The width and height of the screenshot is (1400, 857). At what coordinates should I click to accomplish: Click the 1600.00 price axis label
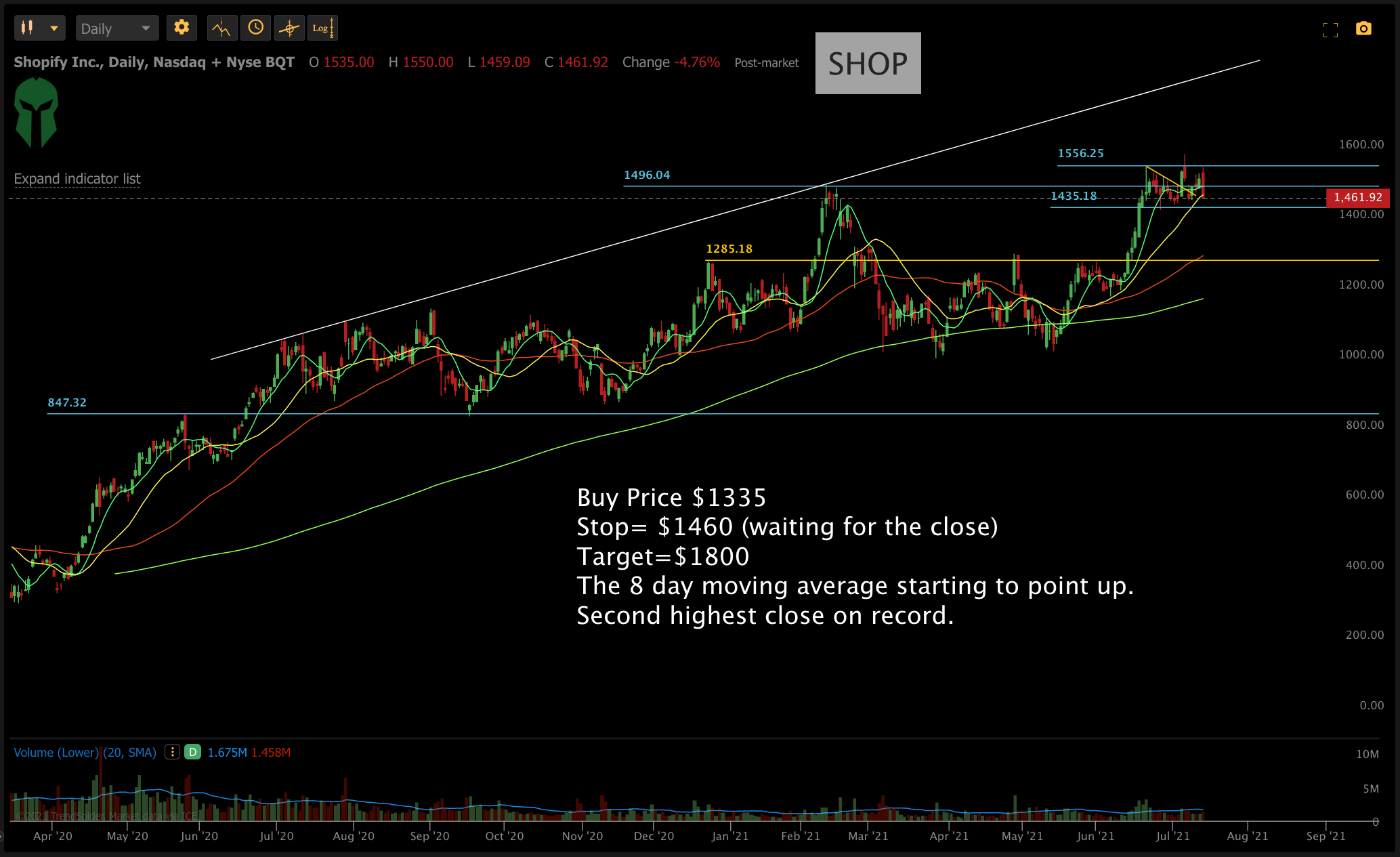pos(1361,144)
